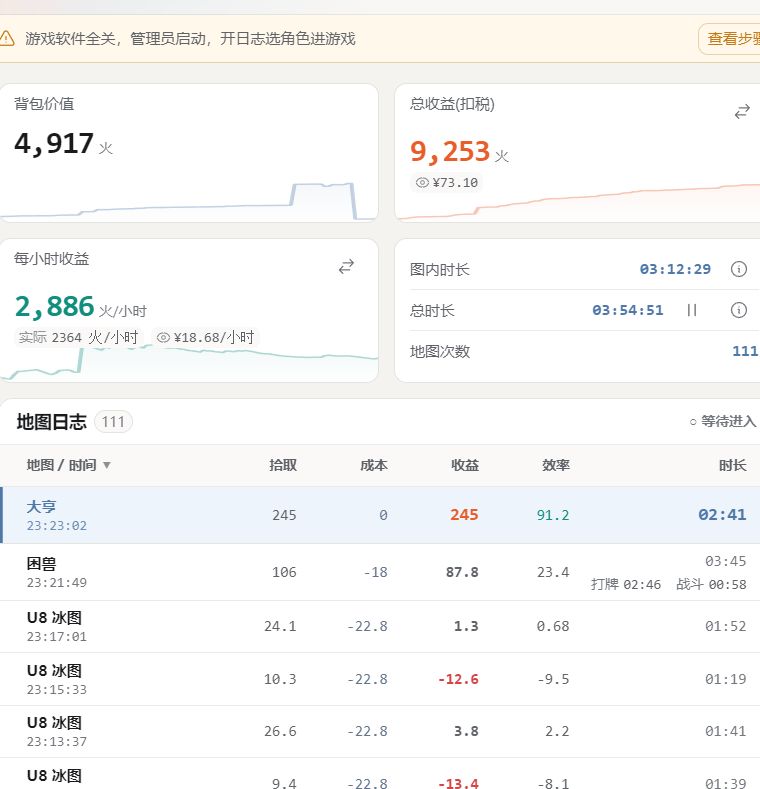Click the 9,253 total income value
The height and width of the screenshot is (789, 760).
[450, 151]
